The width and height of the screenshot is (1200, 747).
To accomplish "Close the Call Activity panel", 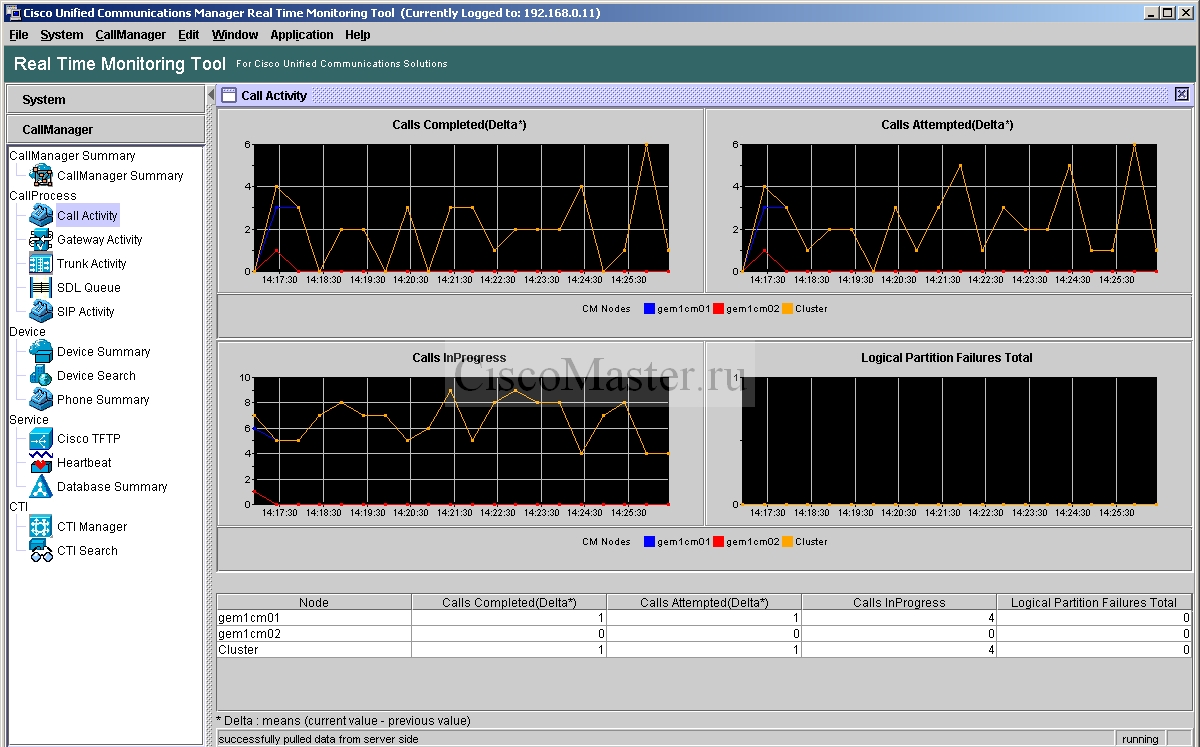I will [1182, 94].
